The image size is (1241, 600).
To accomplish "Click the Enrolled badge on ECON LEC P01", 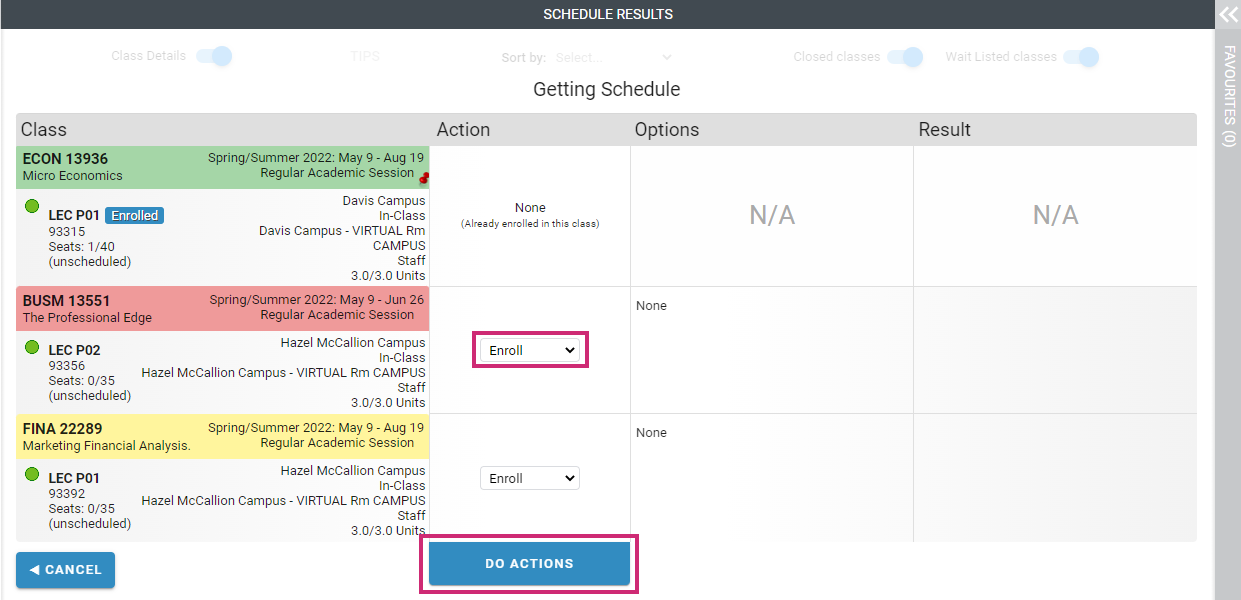I will pos(134,215).
